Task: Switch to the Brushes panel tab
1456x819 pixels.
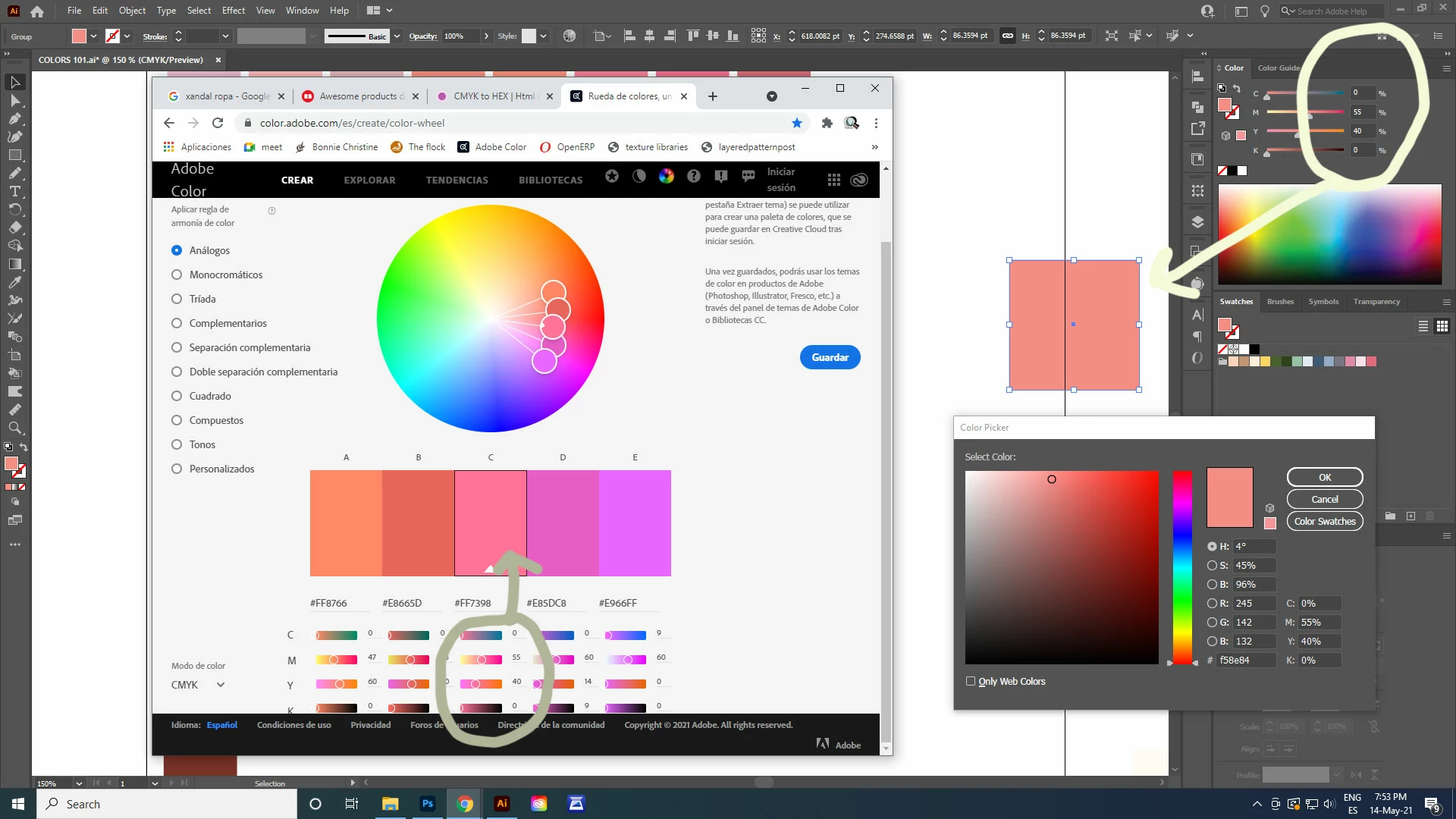Action: coord(1280,302)
